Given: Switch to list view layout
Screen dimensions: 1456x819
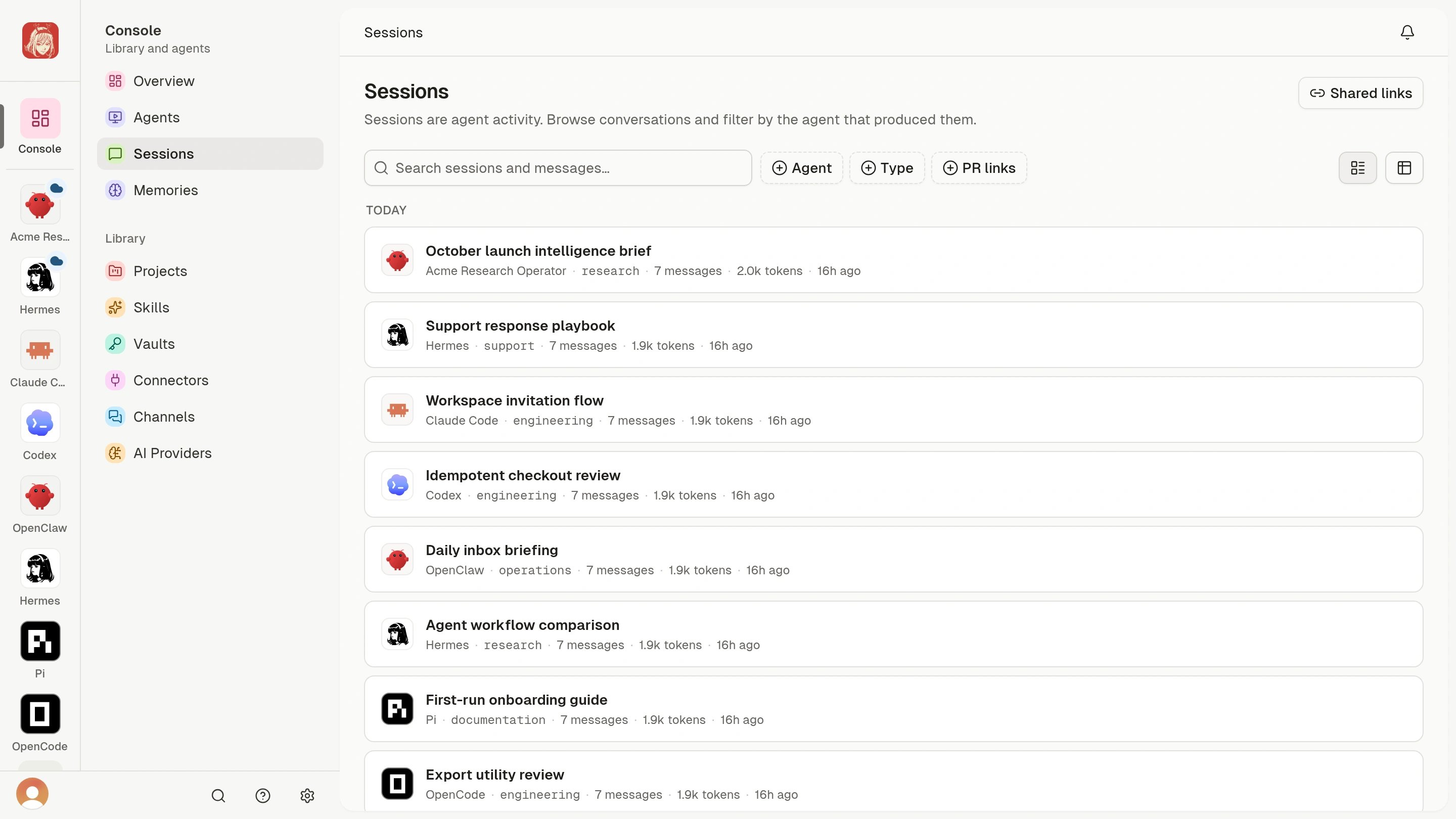Looking at the screenshot, I should coord(1357,168).
